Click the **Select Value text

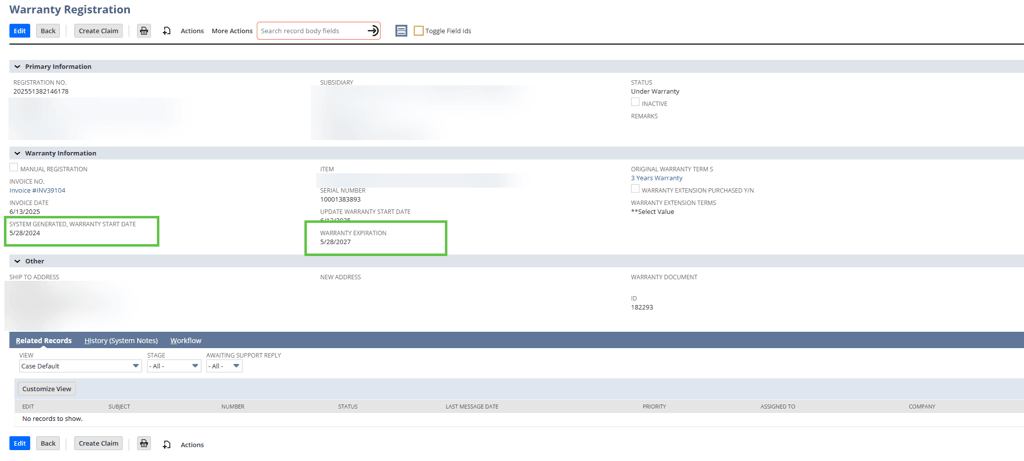(652, 212)
